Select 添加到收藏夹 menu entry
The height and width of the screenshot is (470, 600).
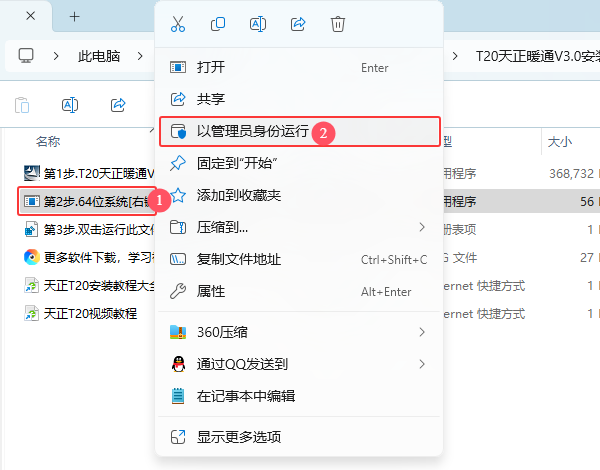click(x=299, y=196)
